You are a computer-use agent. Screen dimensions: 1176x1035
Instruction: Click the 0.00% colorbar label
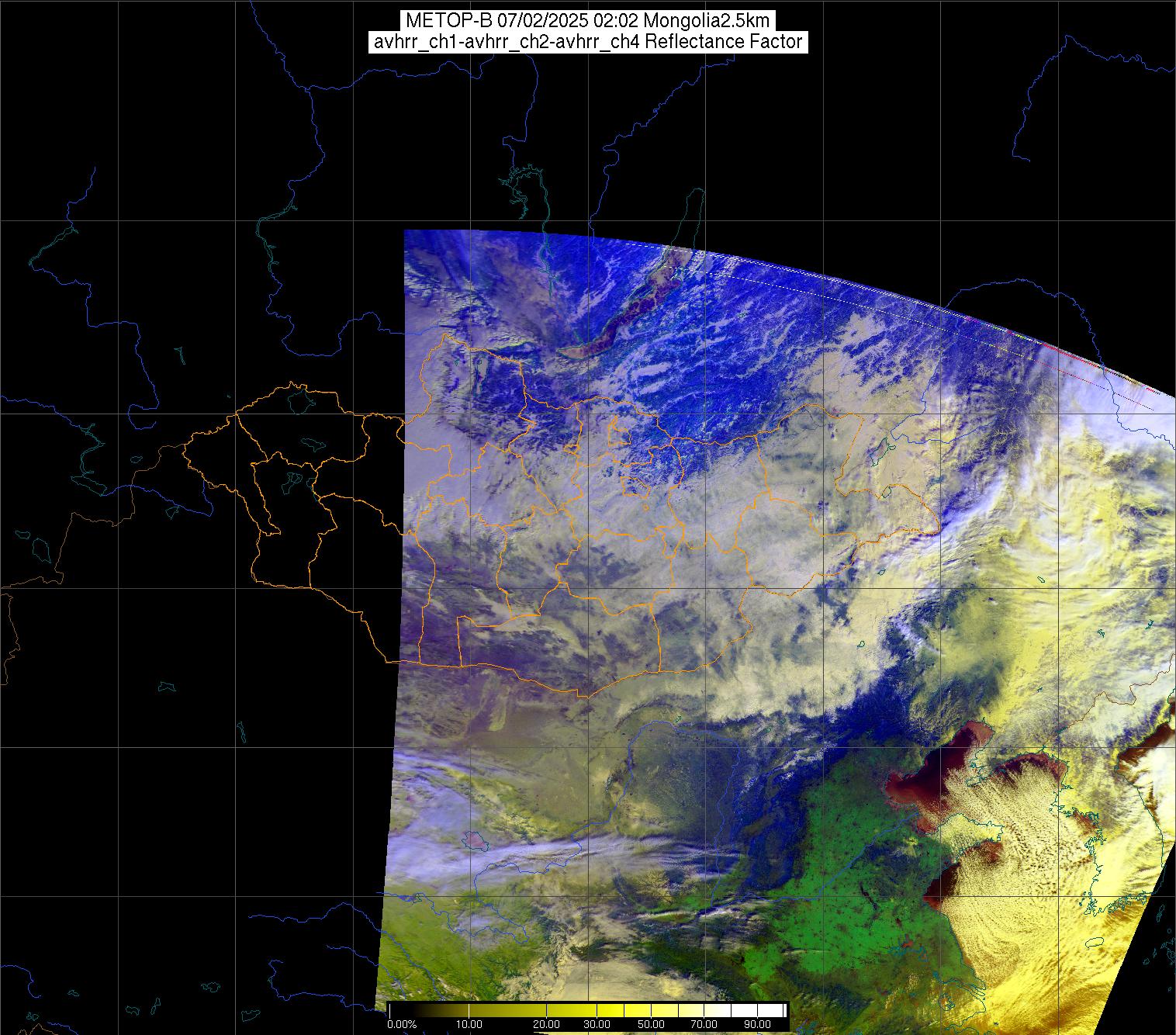(x=402, y=1025)
